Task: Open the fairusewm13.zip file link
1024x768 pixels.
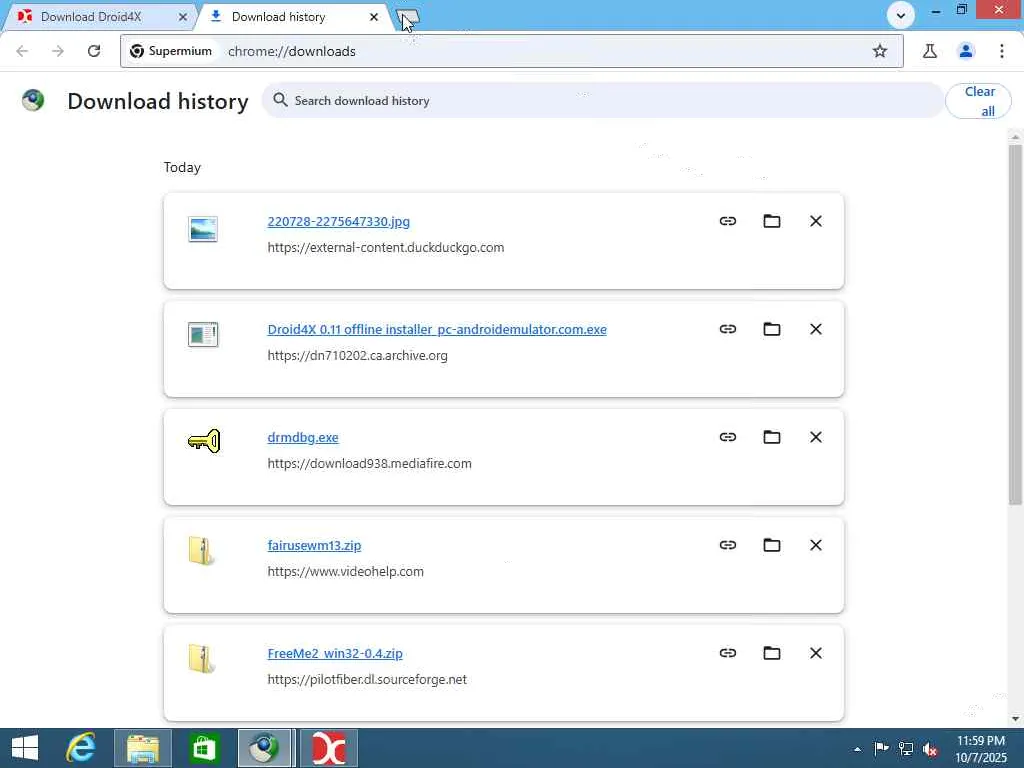Action: point(314,545)
